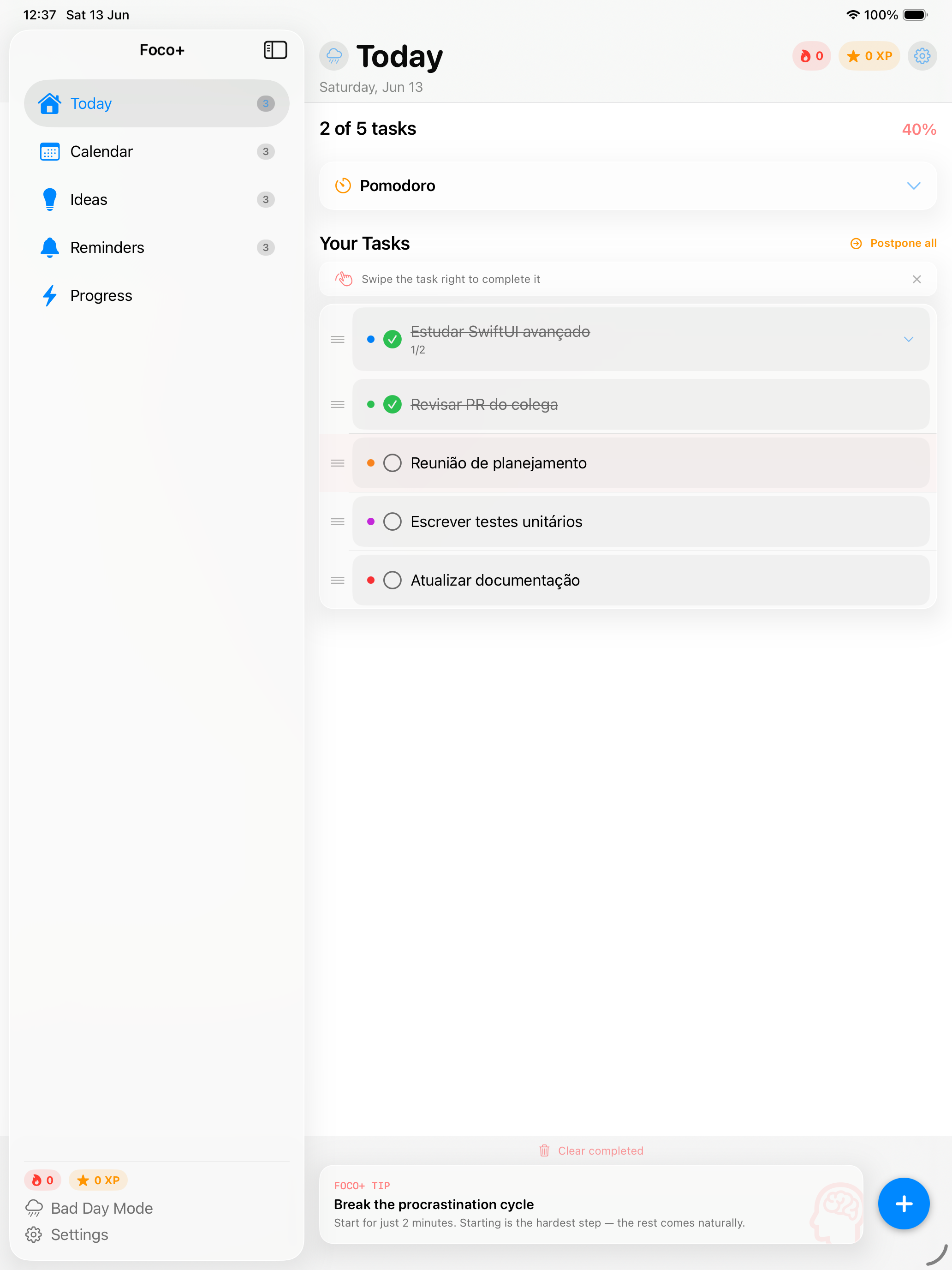Tap the swipe gesture hand icon
952x1270 pixels.
(344, 279)
